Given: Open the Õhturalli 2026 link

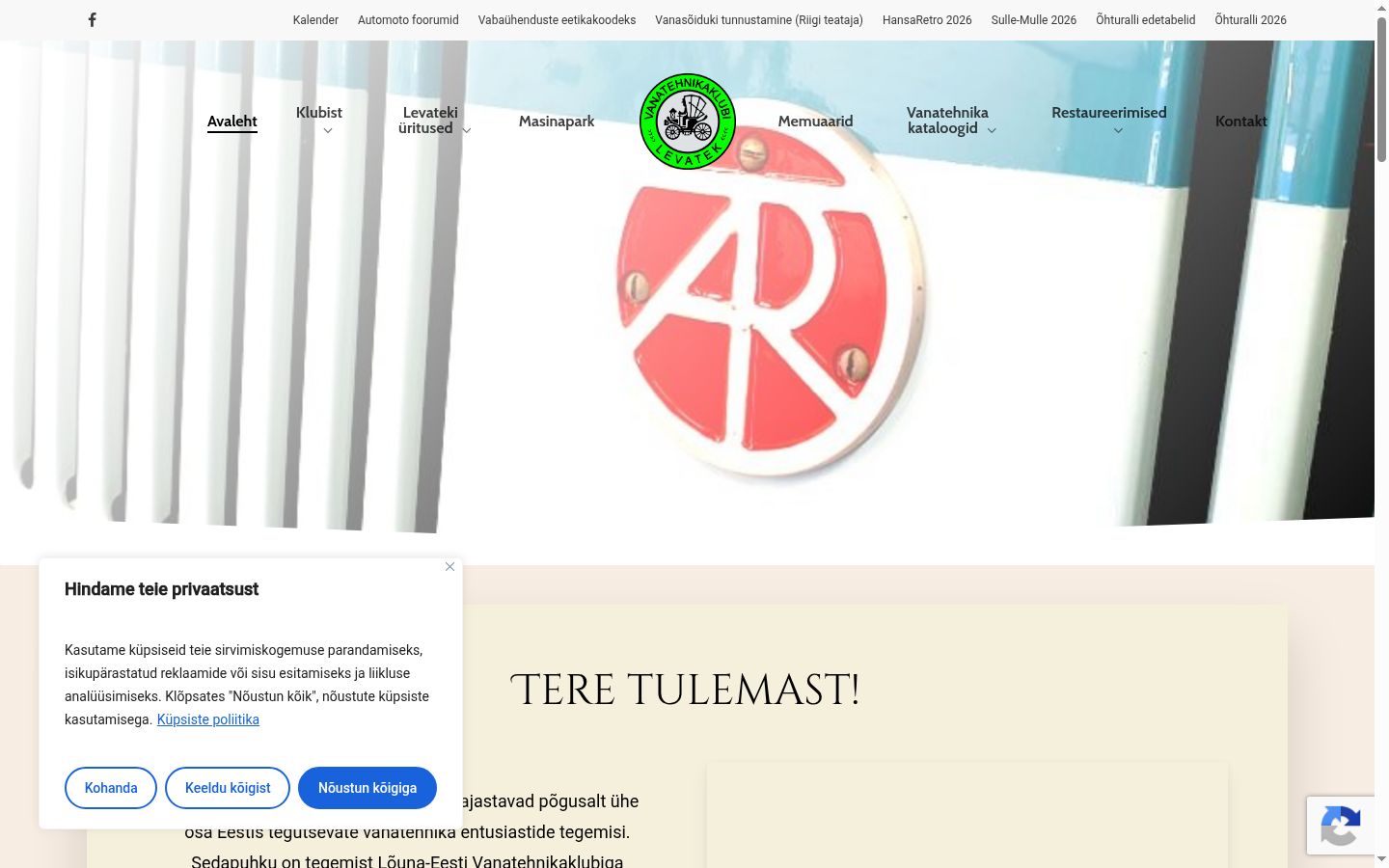Looking at the screenshot, I should [x=1251, y=20].
